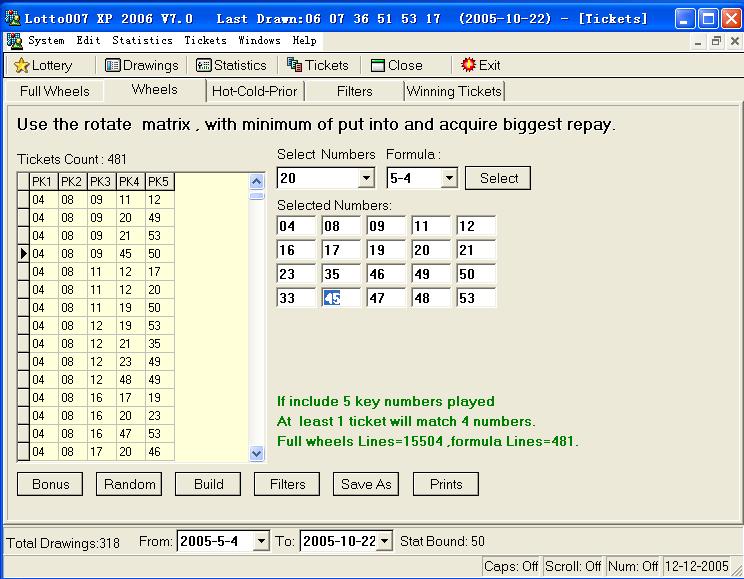Click the Prints button

(446, 484)
